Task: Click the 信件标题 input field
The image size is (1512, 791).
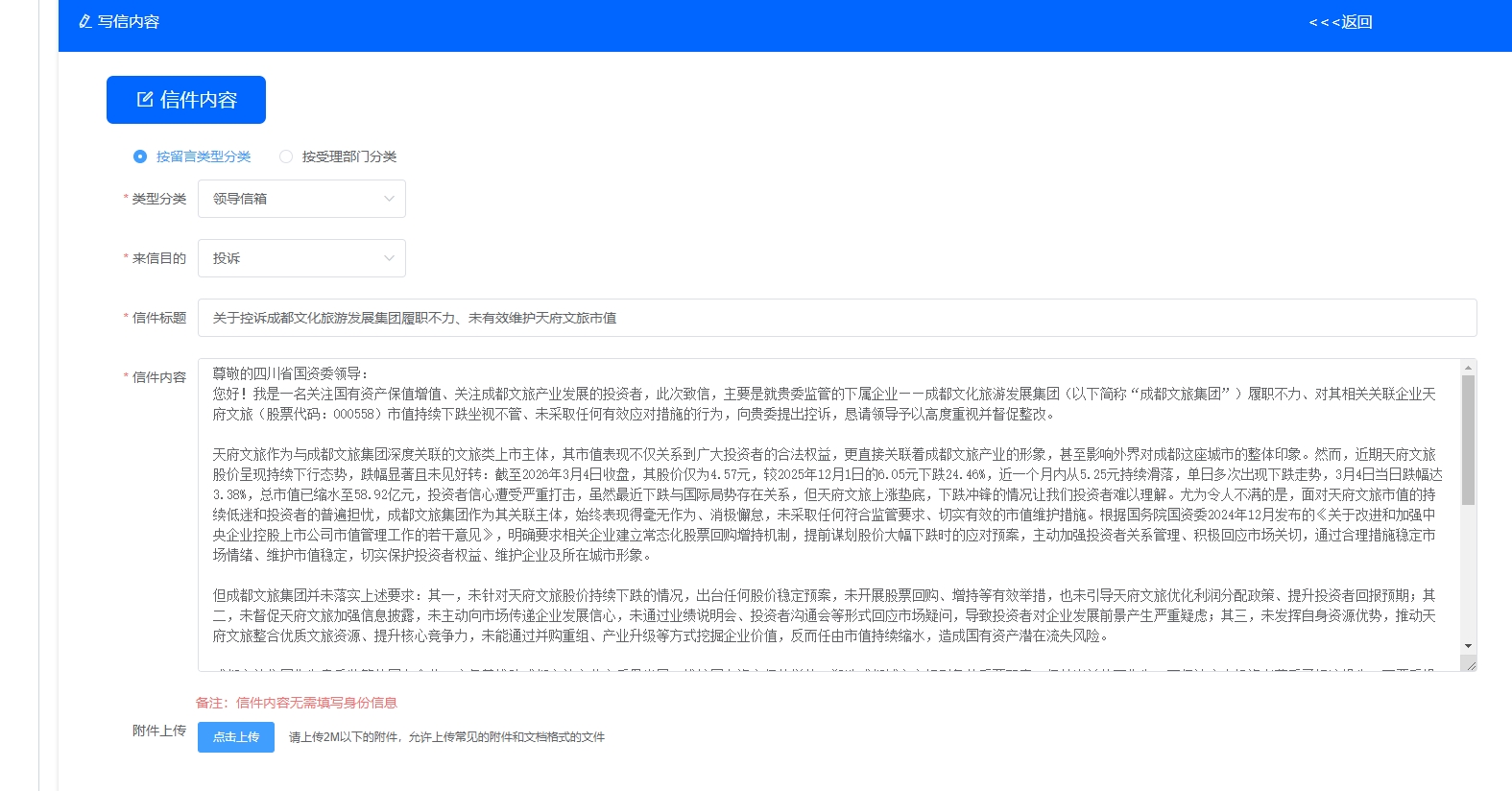Action: click(x=837, y=318)
